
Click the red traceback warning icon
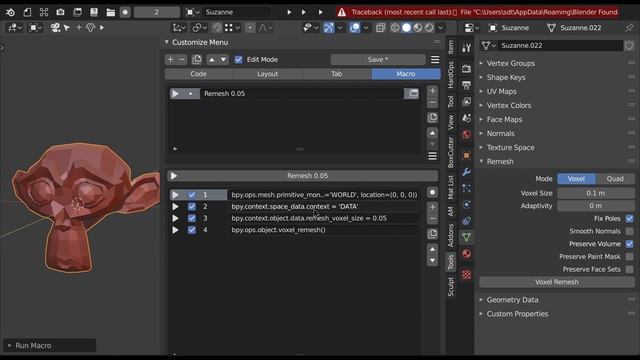pos(342,12)
